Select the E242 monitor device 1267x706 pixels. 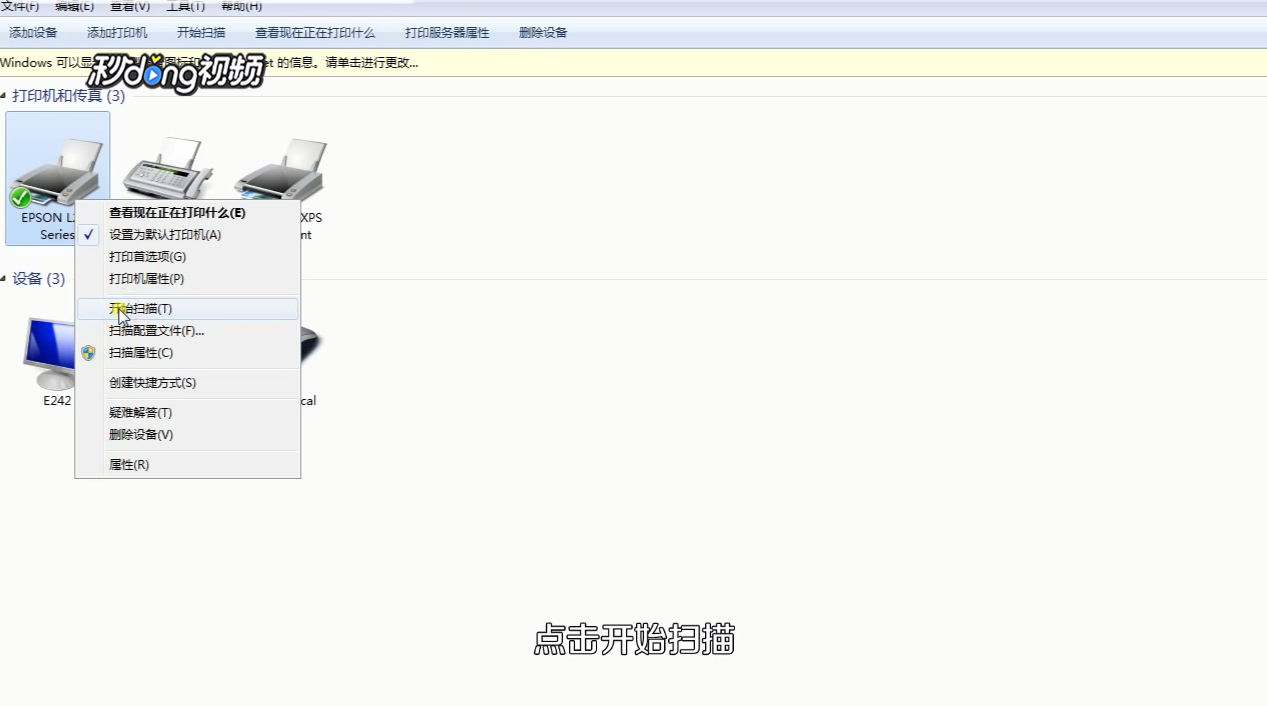click(50, 355)
